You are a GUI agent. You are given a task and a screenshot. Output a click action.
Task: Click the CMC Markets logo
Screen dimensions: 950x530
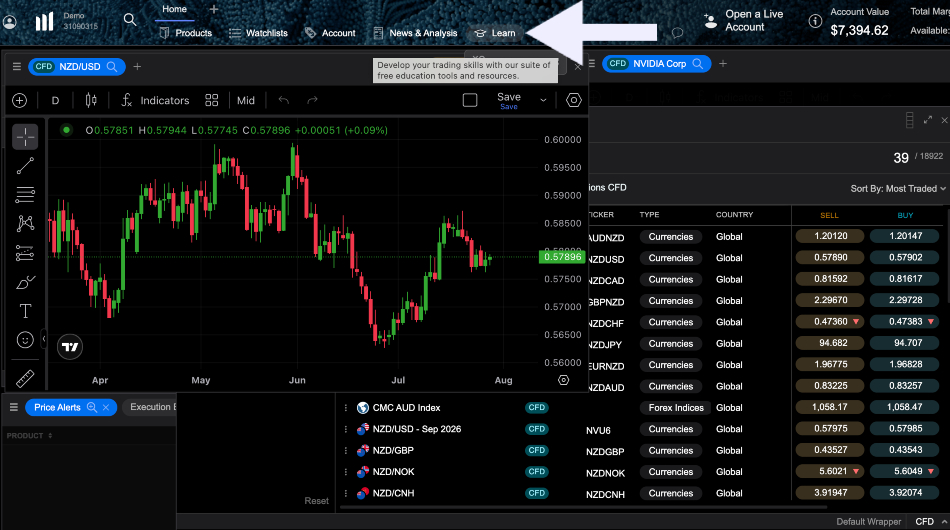(x=44, y=22)
